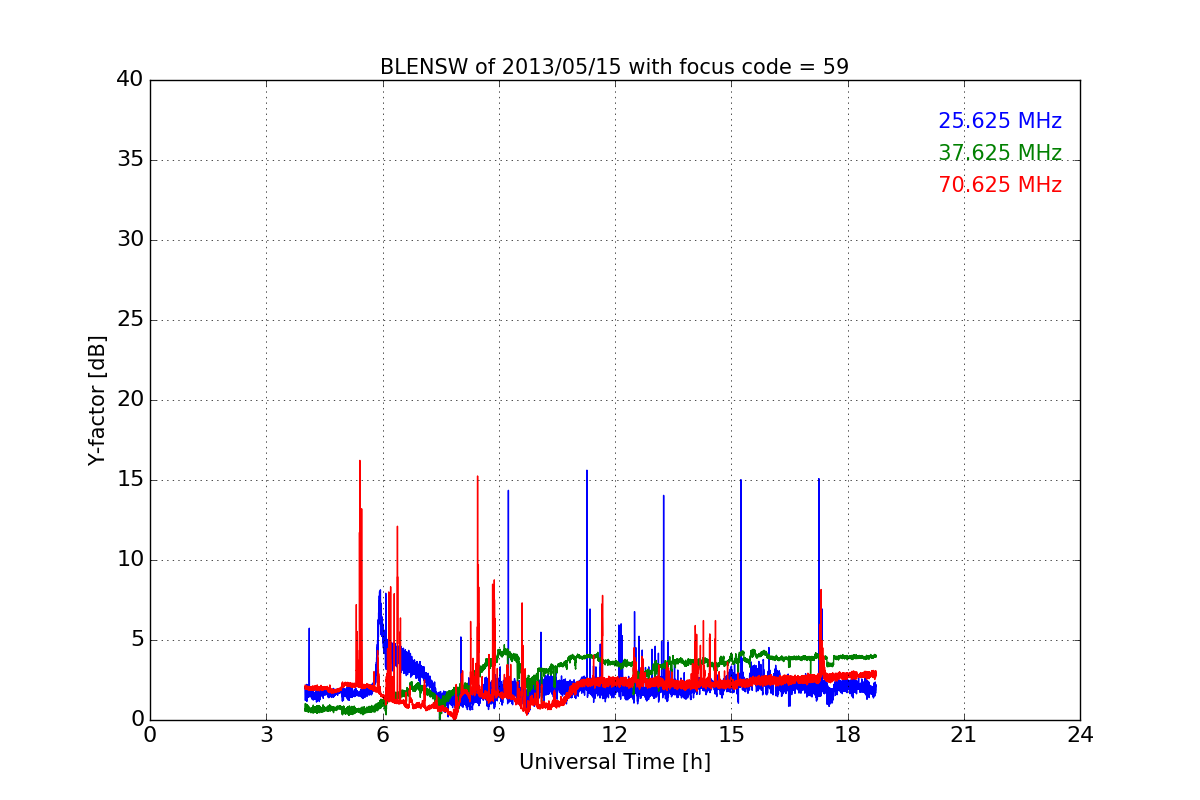This screenshot has height=800, width=1200.
Task: Select the 37.625 MHz legend label
Action: pyautogui.click(x=1000, y=154)
